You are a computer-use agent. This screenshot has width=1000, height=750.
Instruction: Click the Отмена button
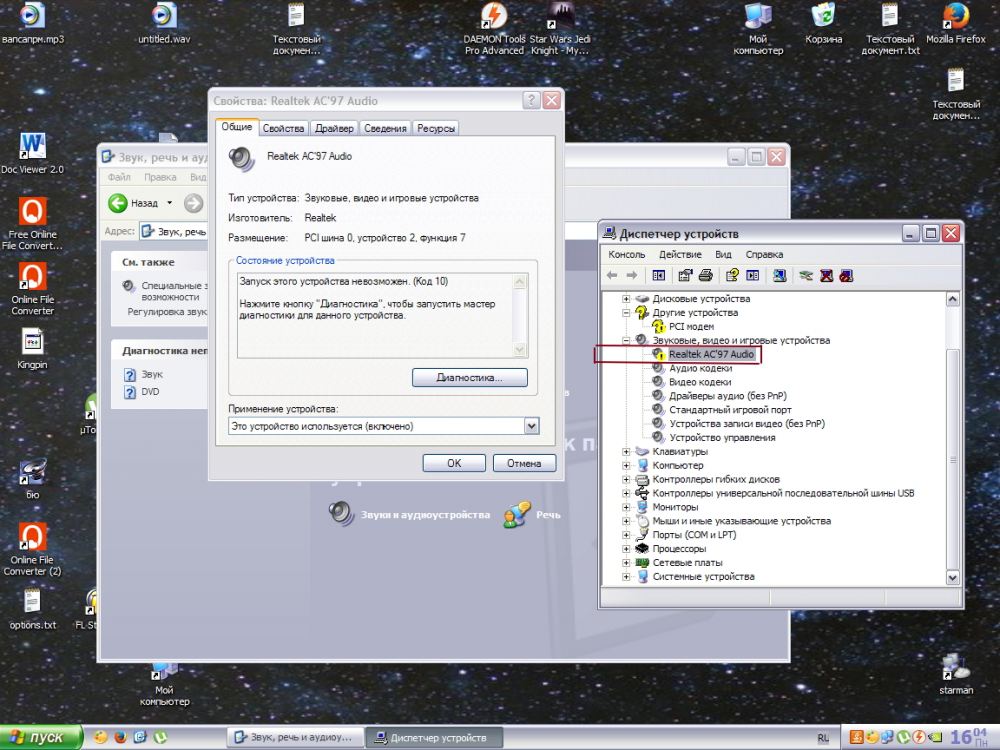[524, 463]
